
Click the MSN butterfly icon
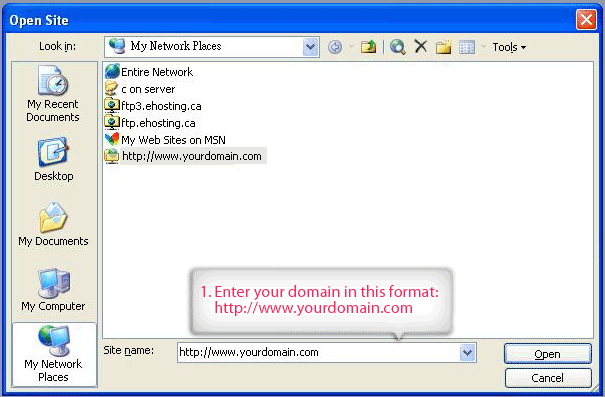click(112, 139)
